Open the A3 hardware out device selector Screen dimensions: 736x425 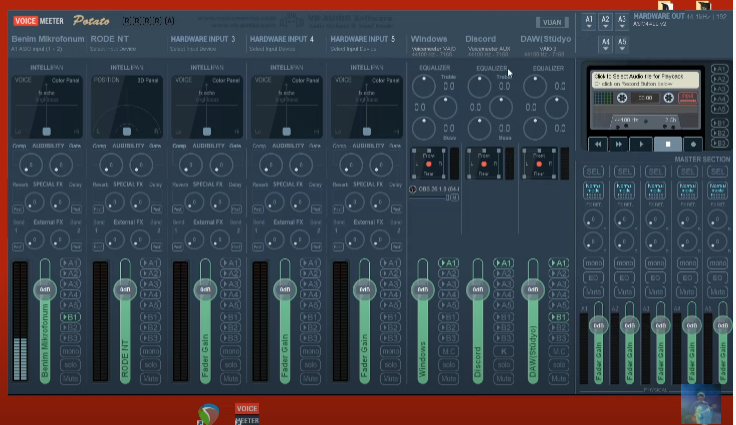point(622,22)
